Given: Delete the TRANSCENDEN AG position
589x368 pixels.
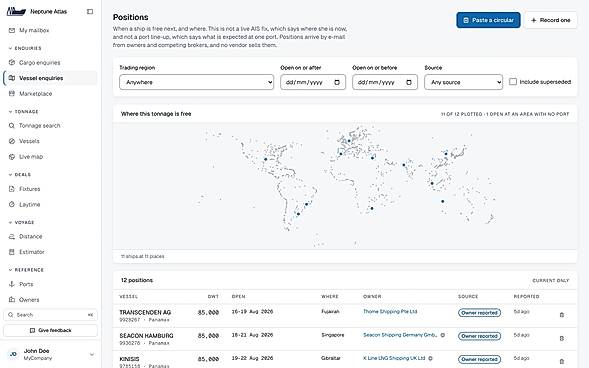Looking at the screenshot, I should click(x=562, y=315).
